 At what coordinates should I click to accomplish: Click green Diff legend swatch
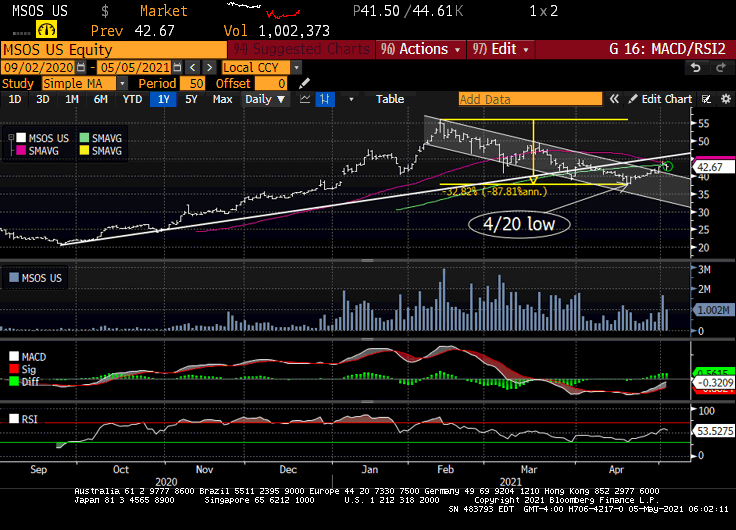click(x=14, y=381)
